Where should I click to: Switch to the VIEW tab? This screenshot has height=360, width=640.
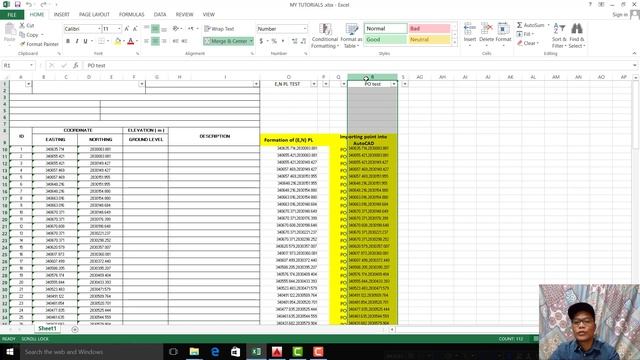[x=209, y=14]
